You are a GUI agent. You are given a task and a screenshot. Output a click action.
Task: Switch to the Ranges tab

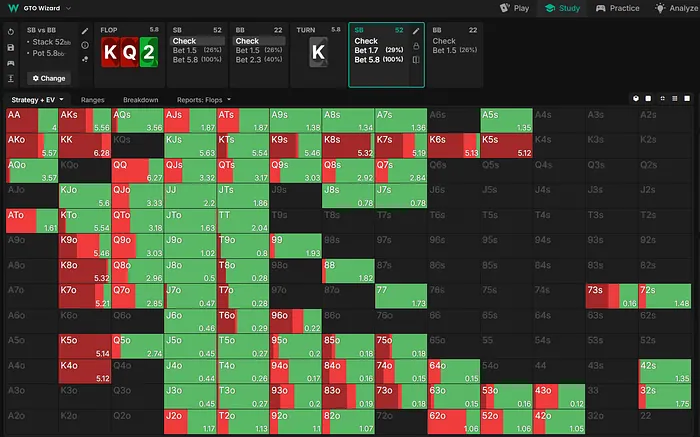(x=93, y=100)
